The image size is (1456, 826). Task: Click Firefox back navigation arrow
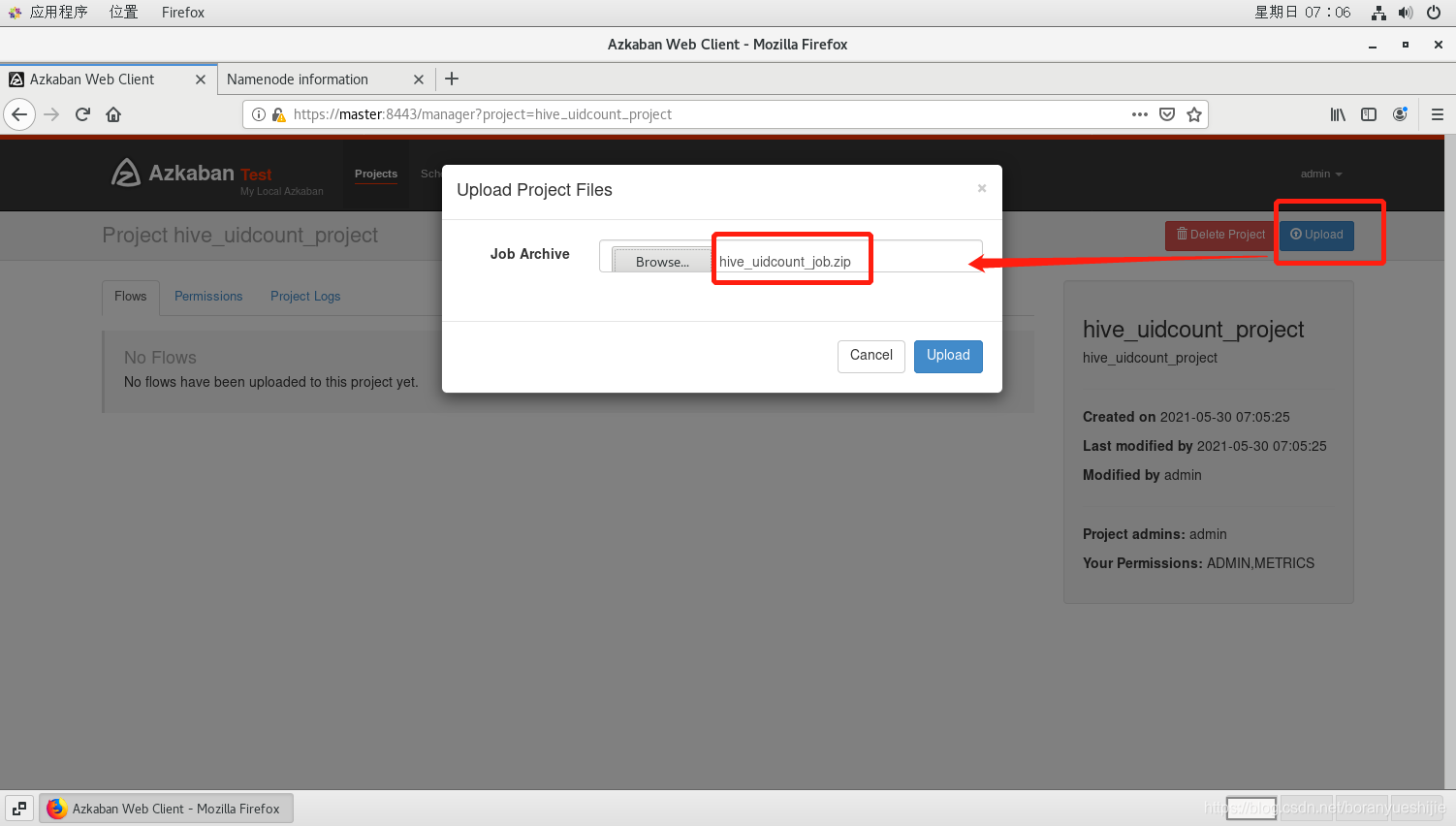pos(19,114)
